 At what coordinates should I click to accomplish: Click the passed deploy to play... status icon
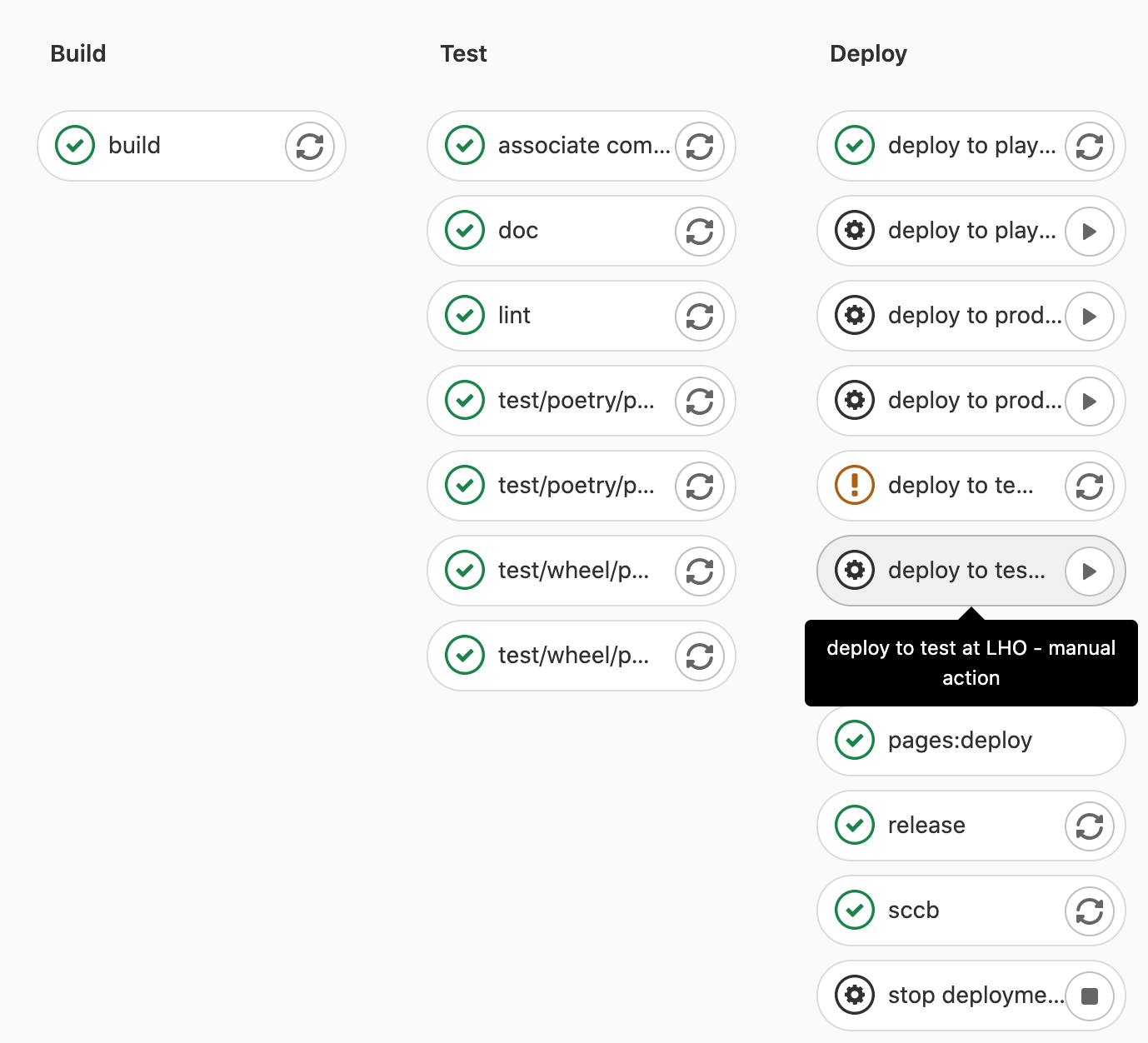855,146
